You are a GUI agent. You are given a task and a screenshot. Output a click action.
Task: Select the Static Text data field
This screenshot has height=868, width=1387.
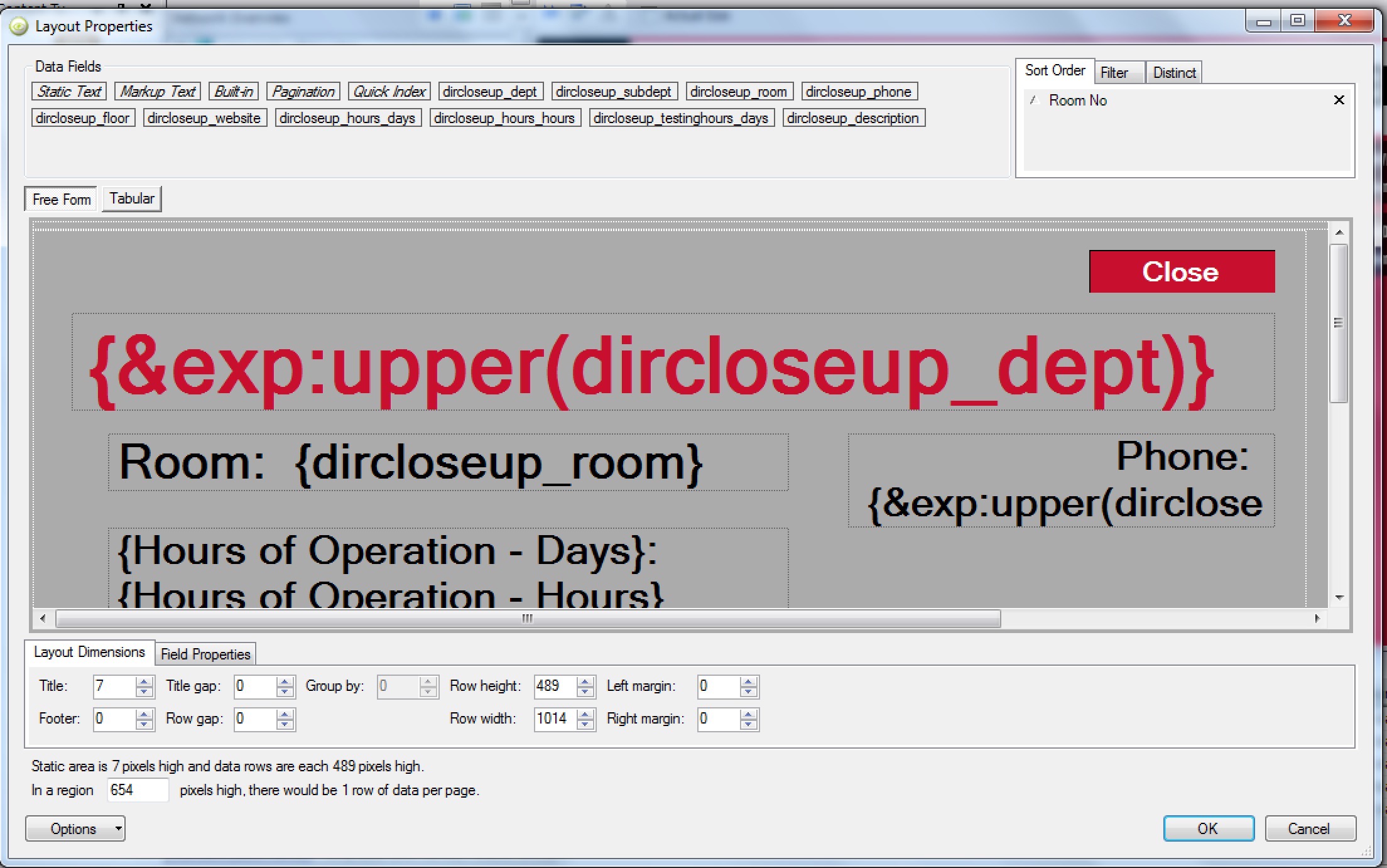(x=69, y=92)
